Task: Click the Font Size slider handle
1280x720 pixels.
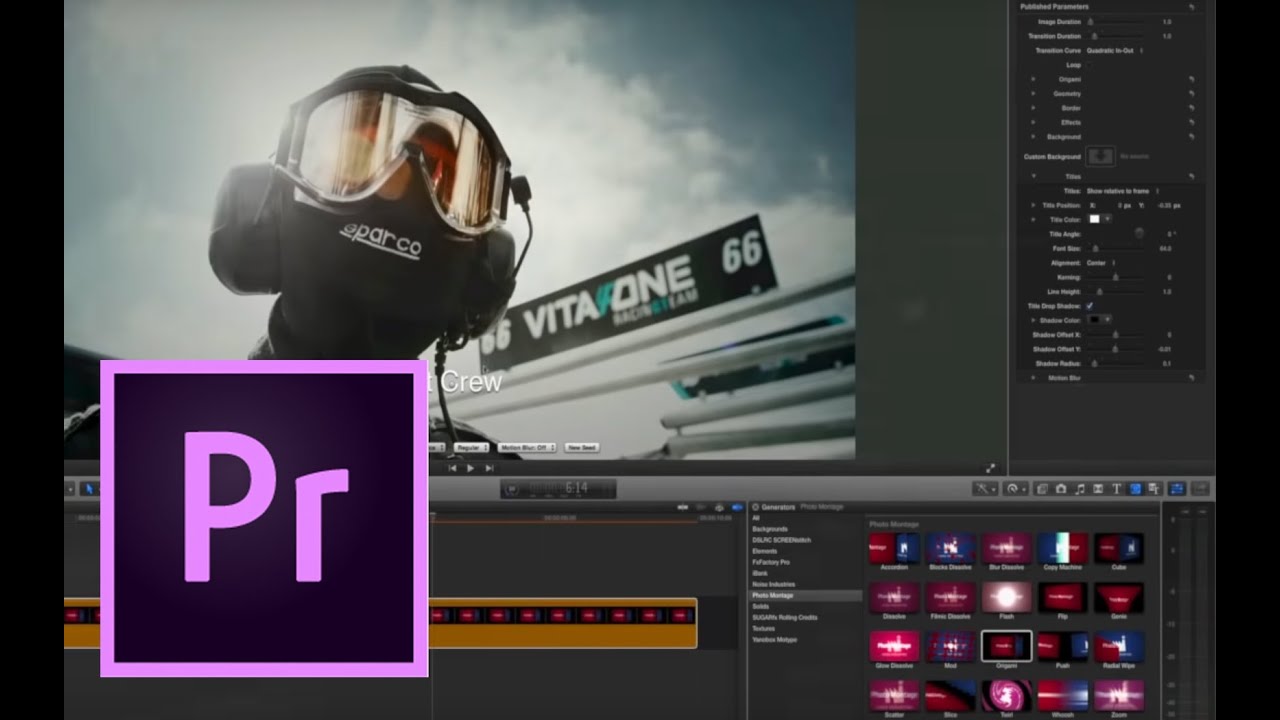Action: (1095, 248)
